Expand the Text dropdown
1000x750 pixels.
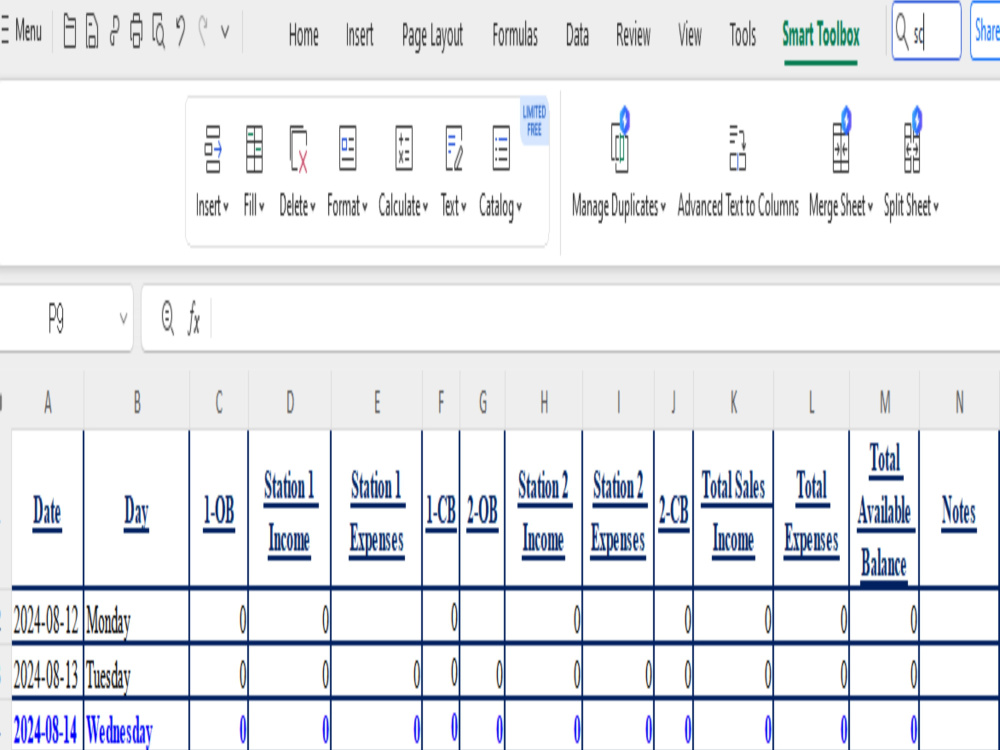[453, 206]
